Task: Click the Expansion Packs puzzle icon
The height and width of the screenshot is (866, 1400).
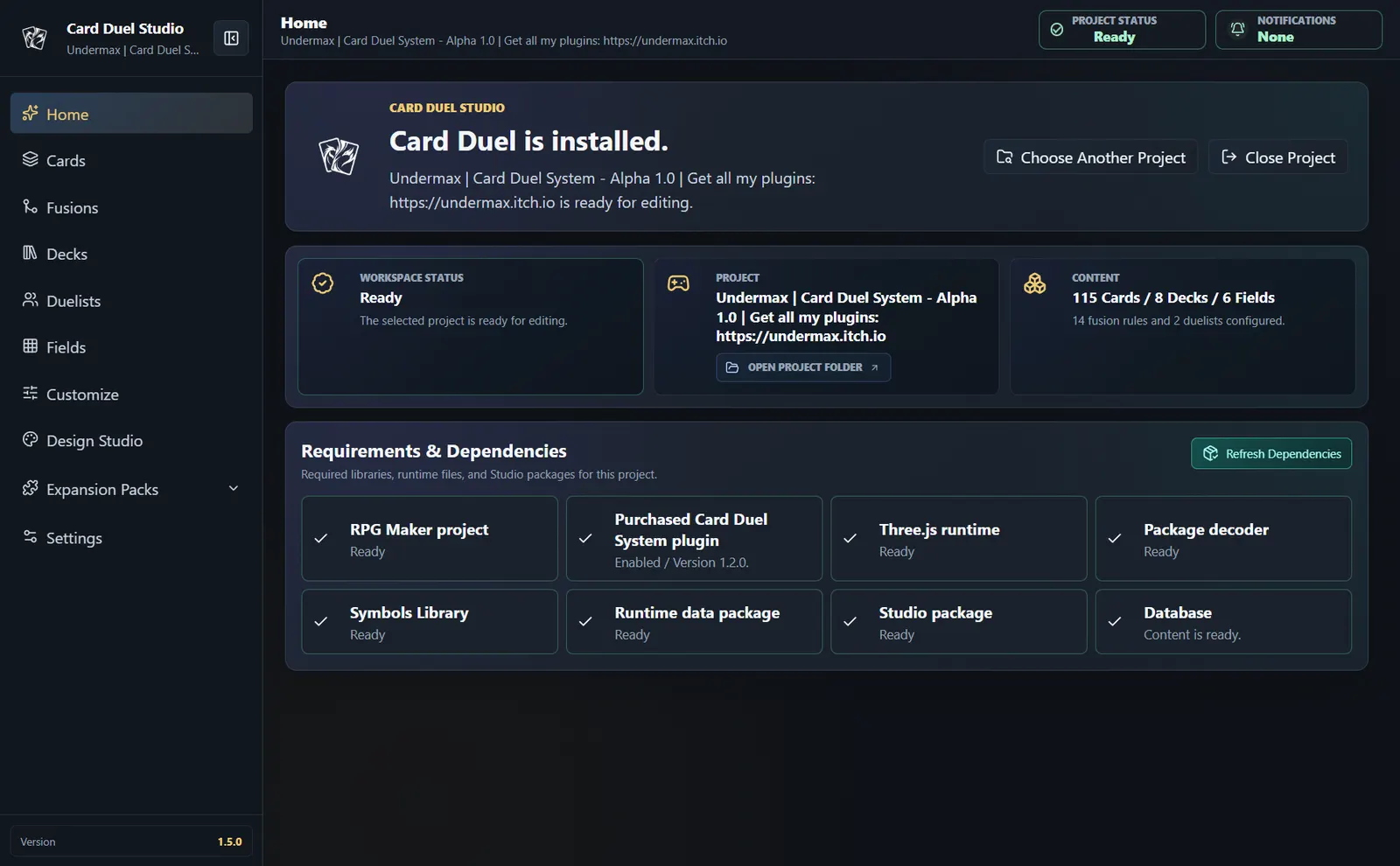Action: click(x=30, y=488)
